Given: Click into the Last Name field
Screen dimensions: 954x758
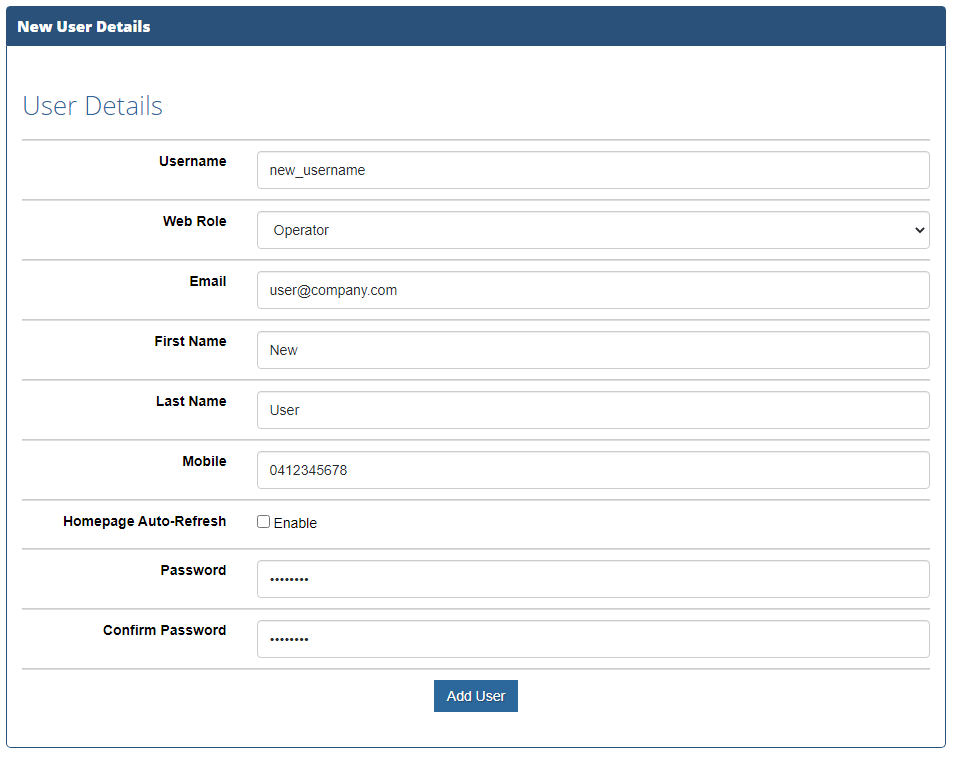Looking at the screenshot, I should [x=593, y=410].
